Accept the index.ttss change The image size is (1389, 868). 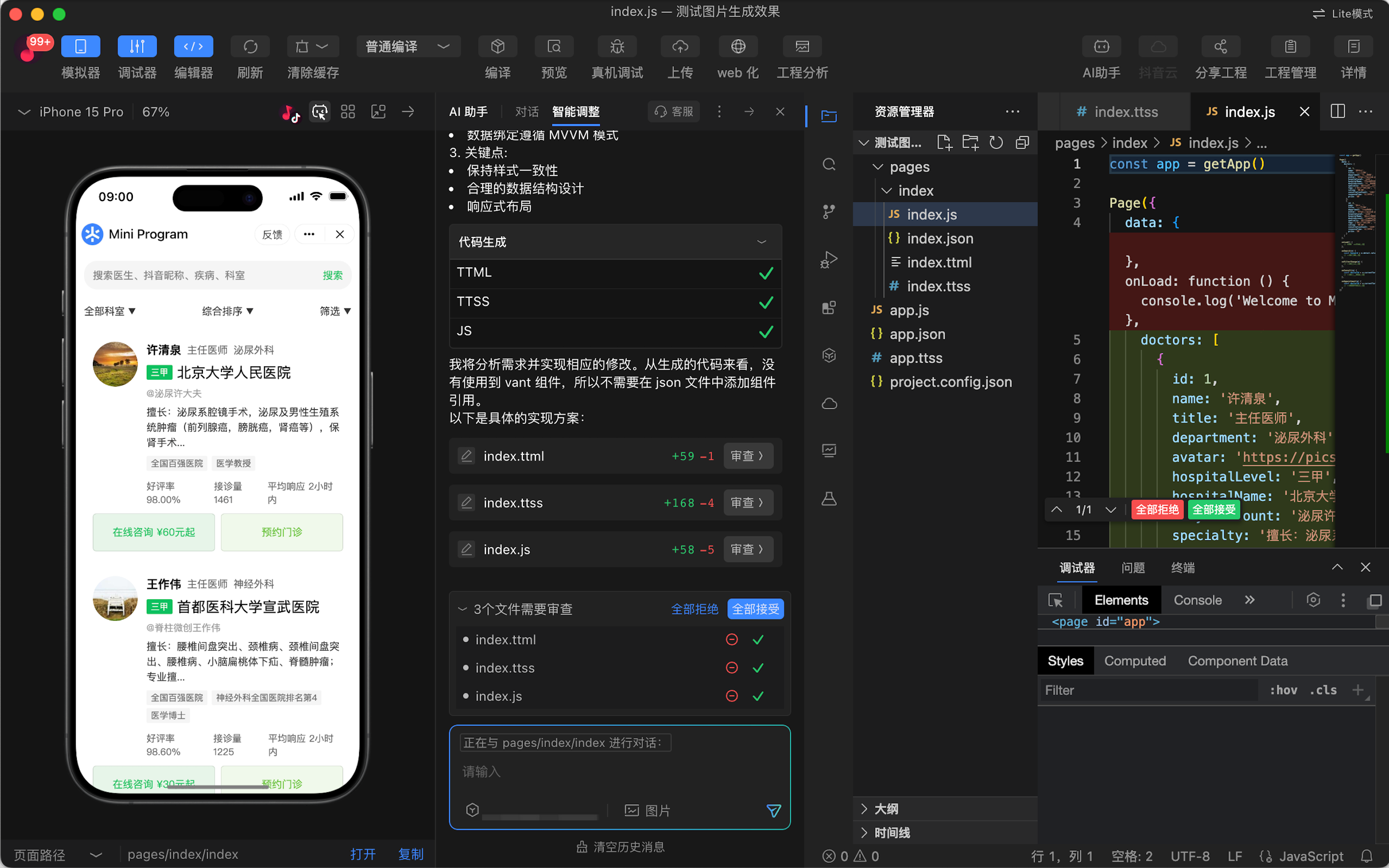point(758,667)
